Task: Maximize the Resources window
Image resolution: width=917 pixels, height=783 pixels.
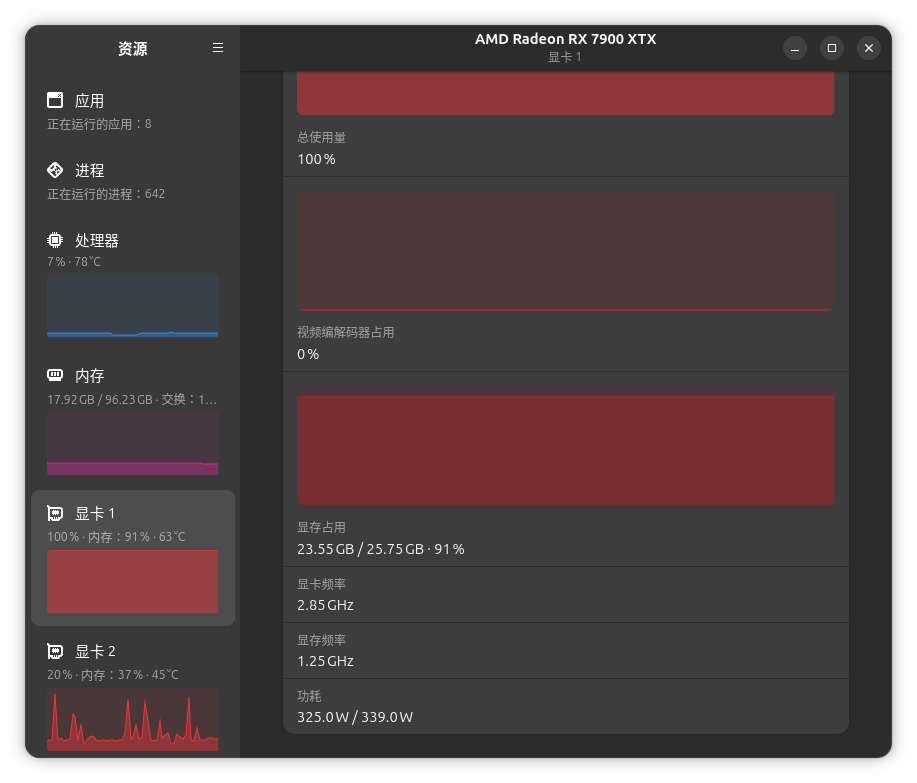Action: pos(832,48)
